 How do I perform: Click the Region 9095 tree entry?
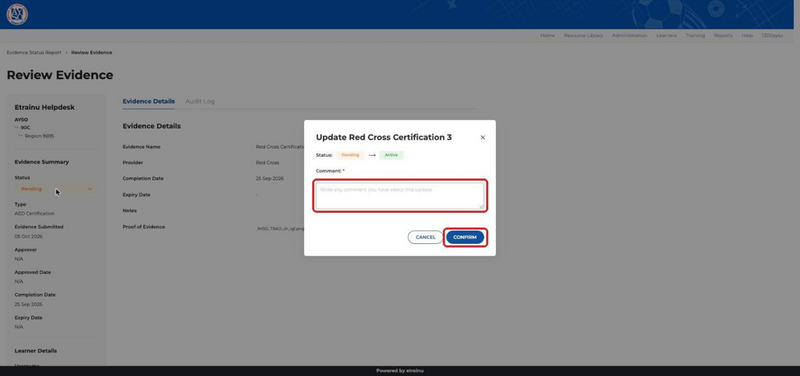(39, 136)
